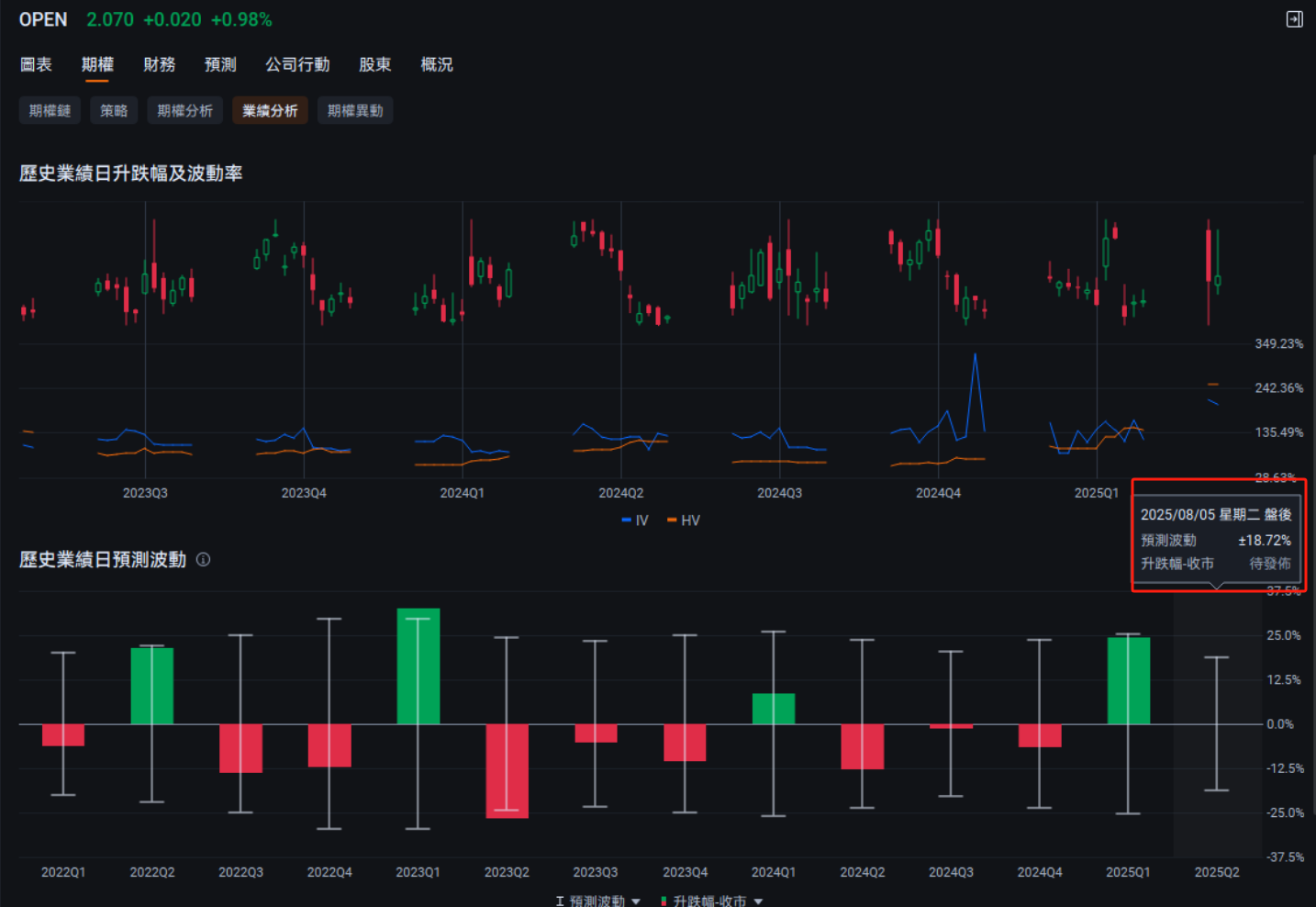Click the 2023Q1 green bar
This screenshot has height=907, width=1316.
(x=418, y=666)
